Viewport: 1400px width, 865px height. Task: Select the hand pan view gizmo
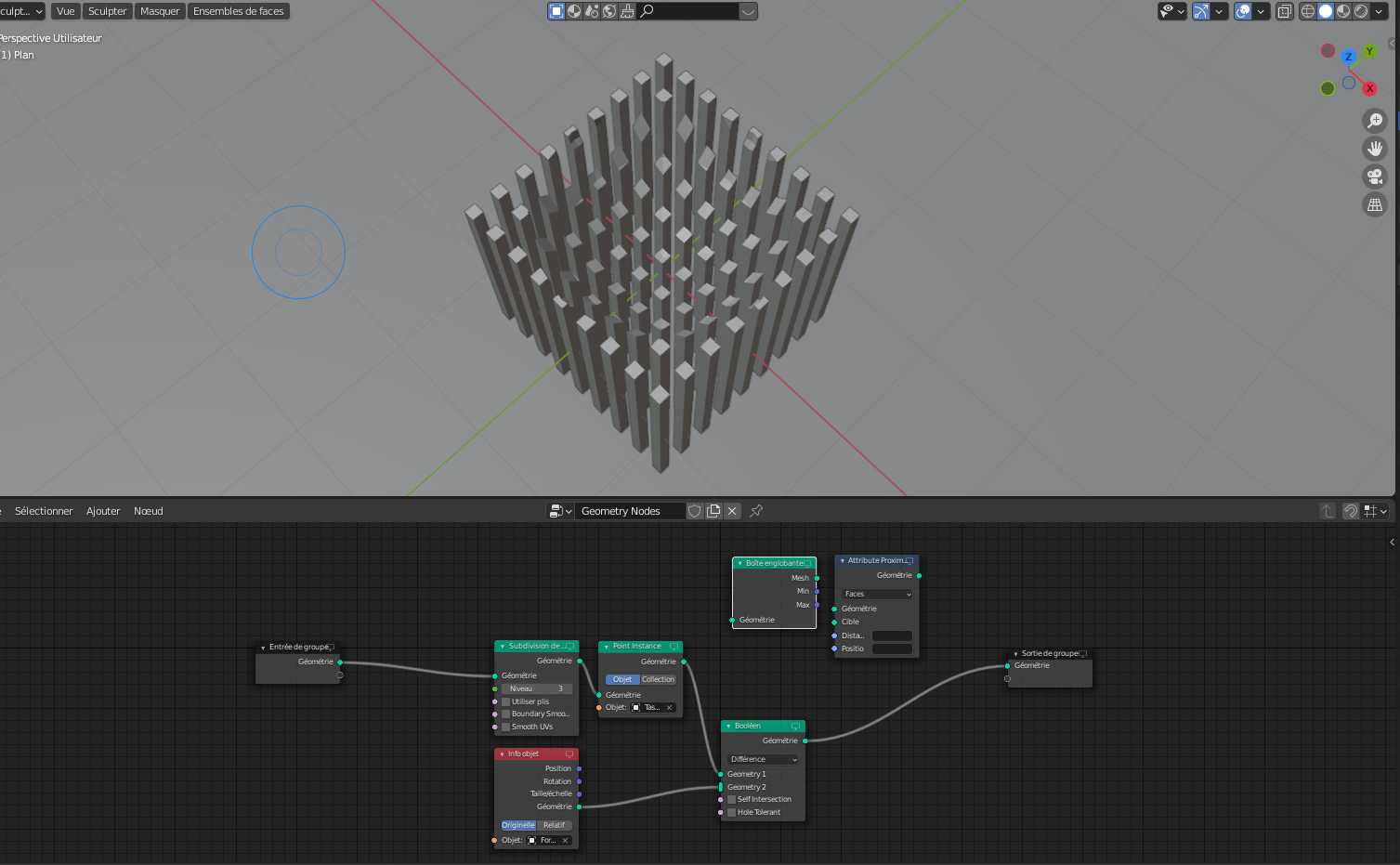1375,148
